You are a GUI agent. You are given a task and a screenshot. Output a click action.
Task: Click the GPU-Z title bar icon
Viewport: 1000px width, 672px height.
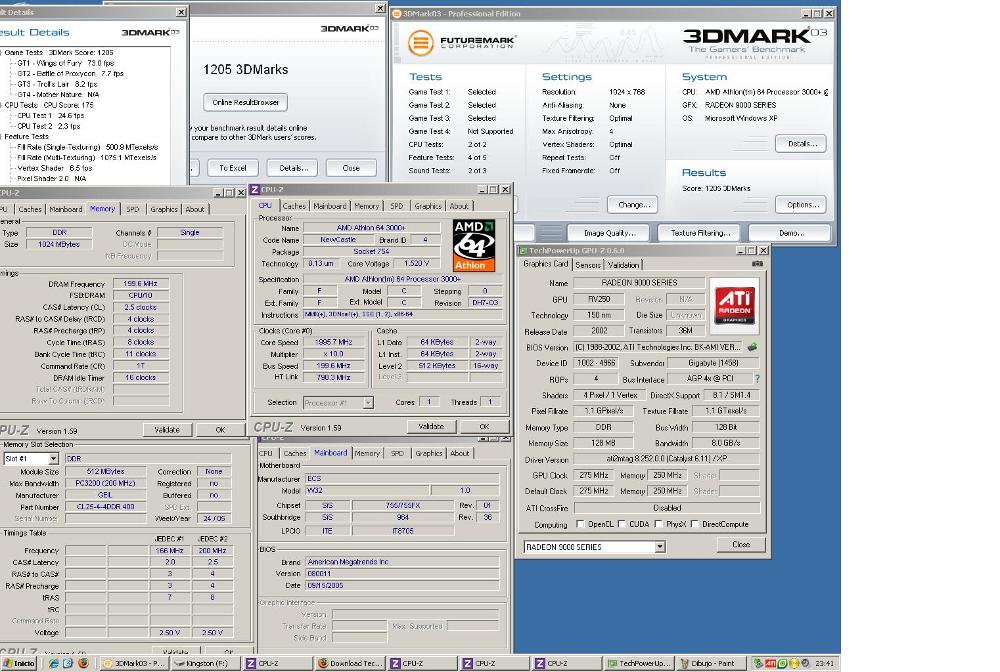click(523, 251)
